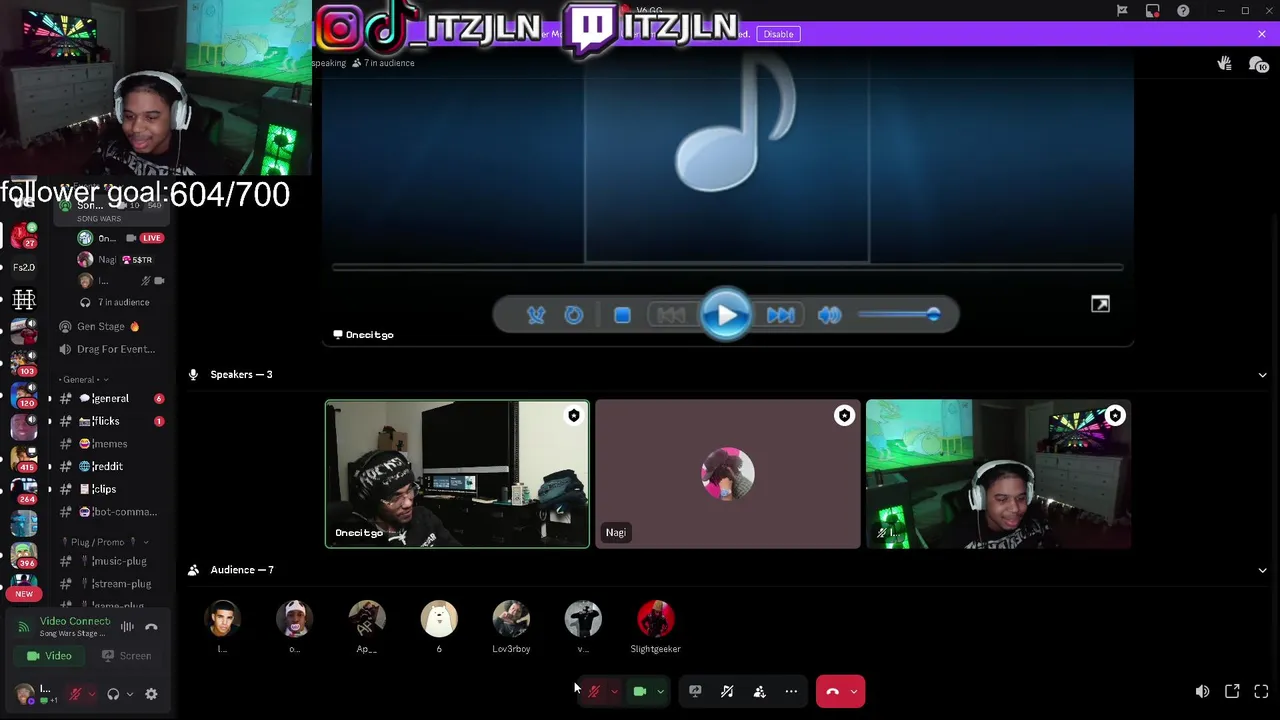Click the fullscreen icon at bottom right
Viewport: 1280px width, 720px height.
coord(1261,691)
